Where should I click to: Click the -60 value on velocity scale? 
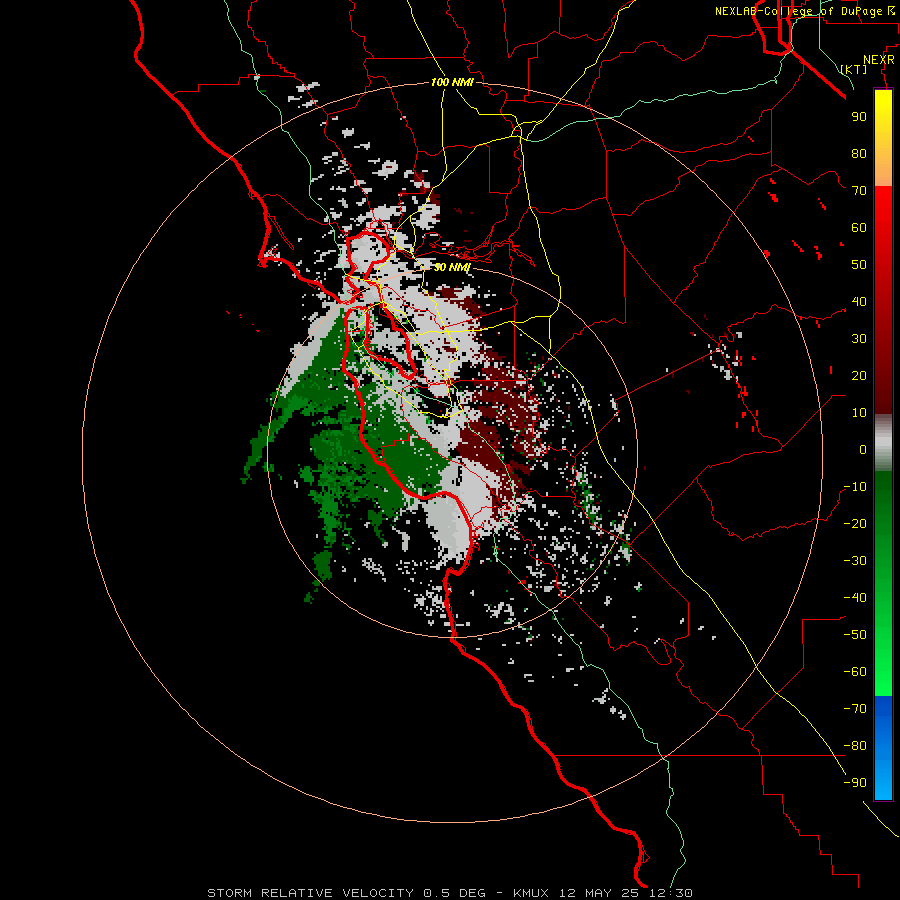[855, 672]
